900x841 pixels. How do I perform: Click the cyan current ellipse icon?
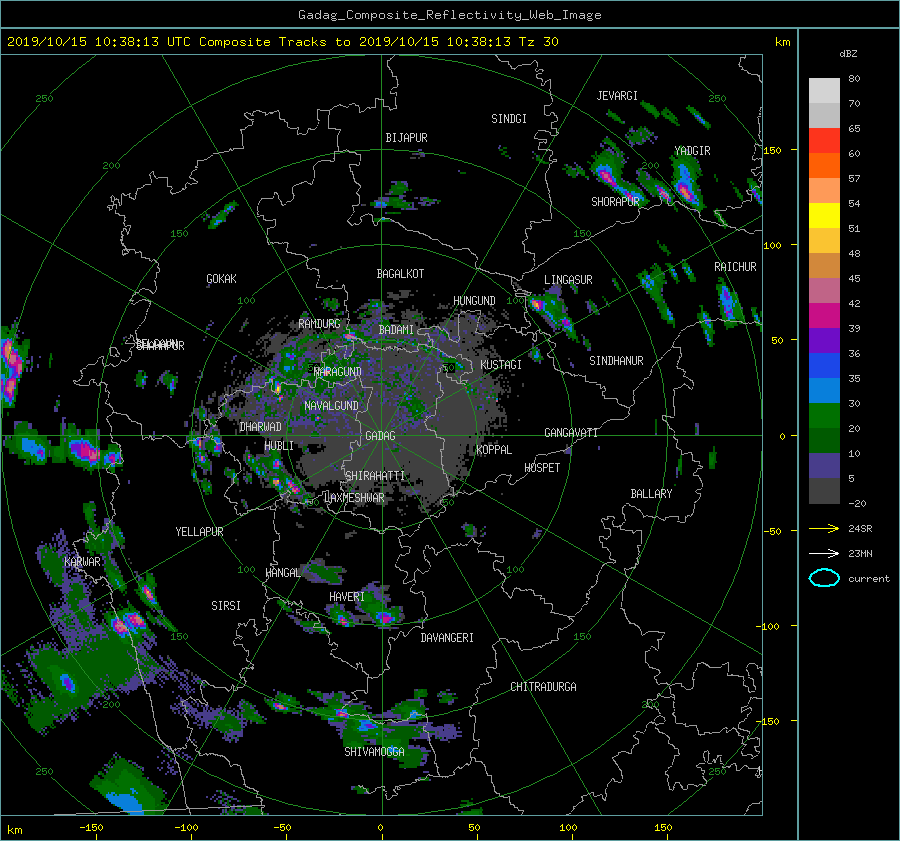point(824,578)
